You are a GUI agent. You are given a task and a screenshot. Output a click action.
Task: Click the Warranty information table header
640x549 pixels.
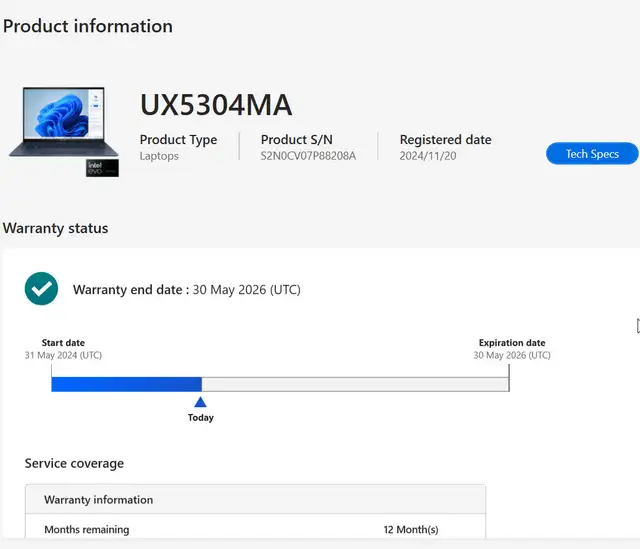(x=256, y=500)
